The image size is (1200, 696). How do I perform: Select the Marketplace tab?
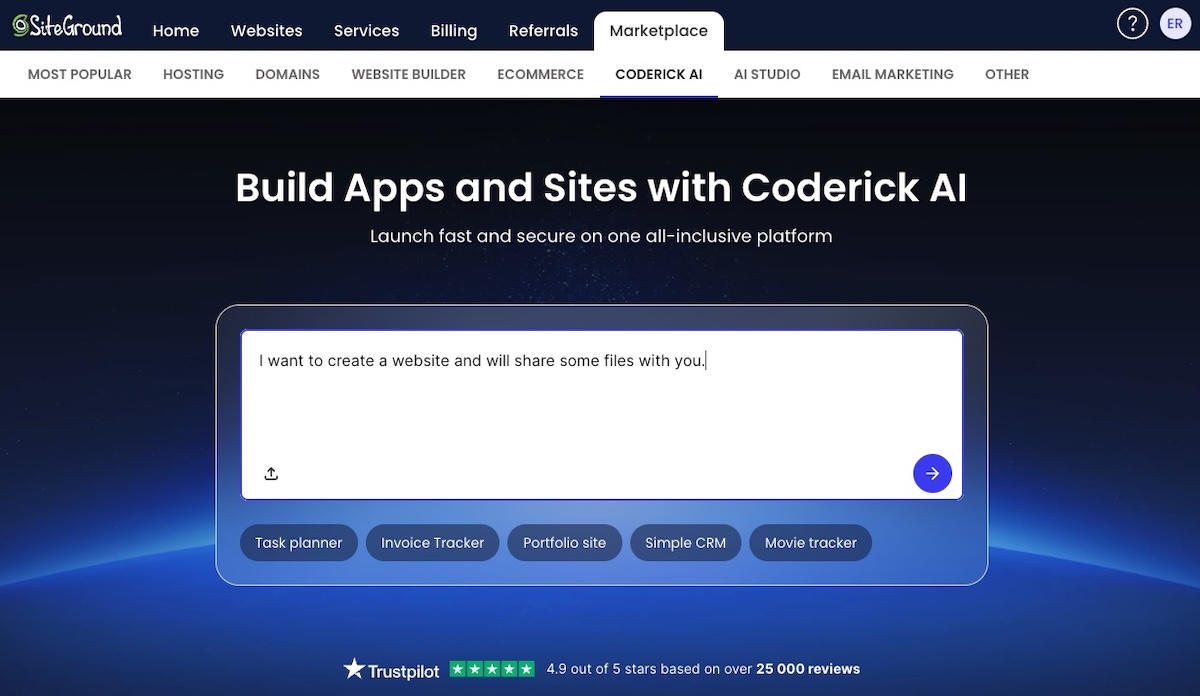tap(659, 31)
